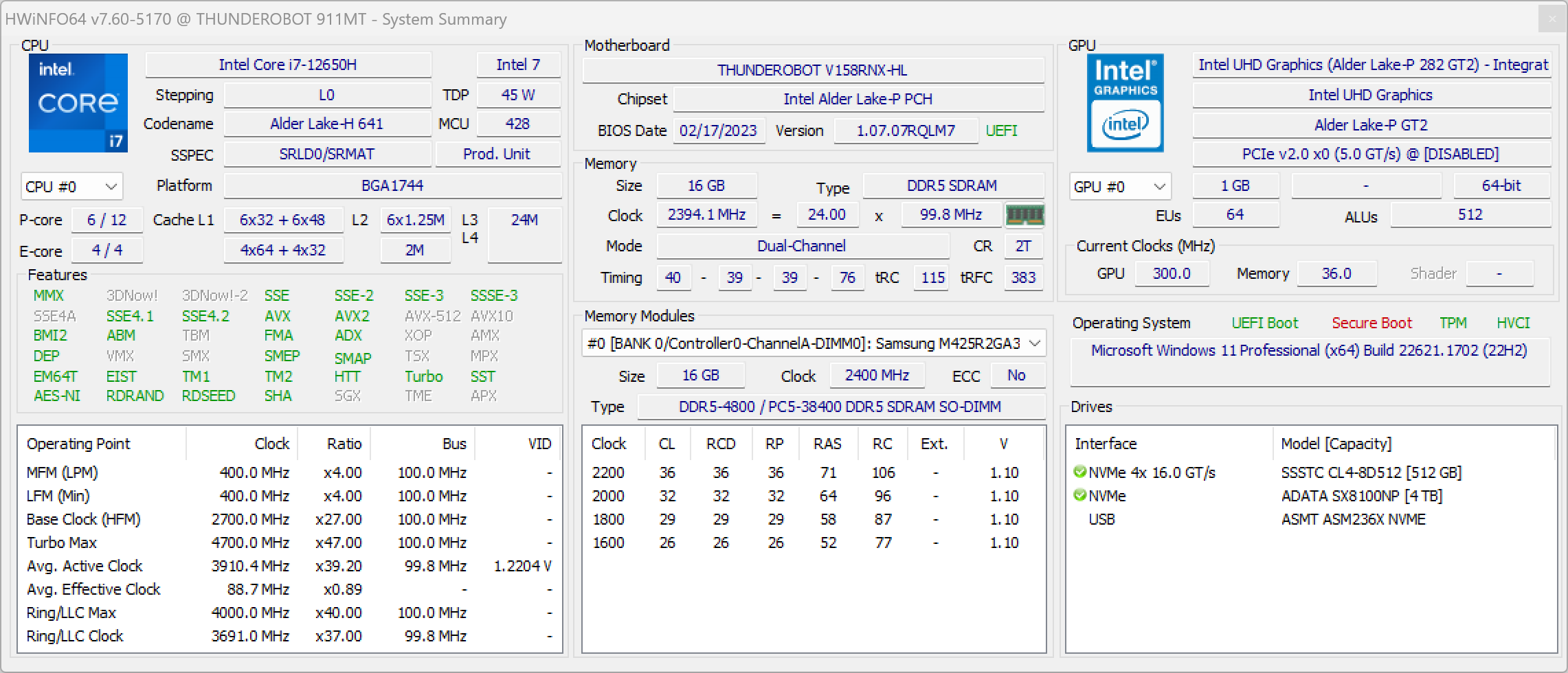Click the green memory module chip icon
The image size is (1568, 673).
[x=1024, y=216]
